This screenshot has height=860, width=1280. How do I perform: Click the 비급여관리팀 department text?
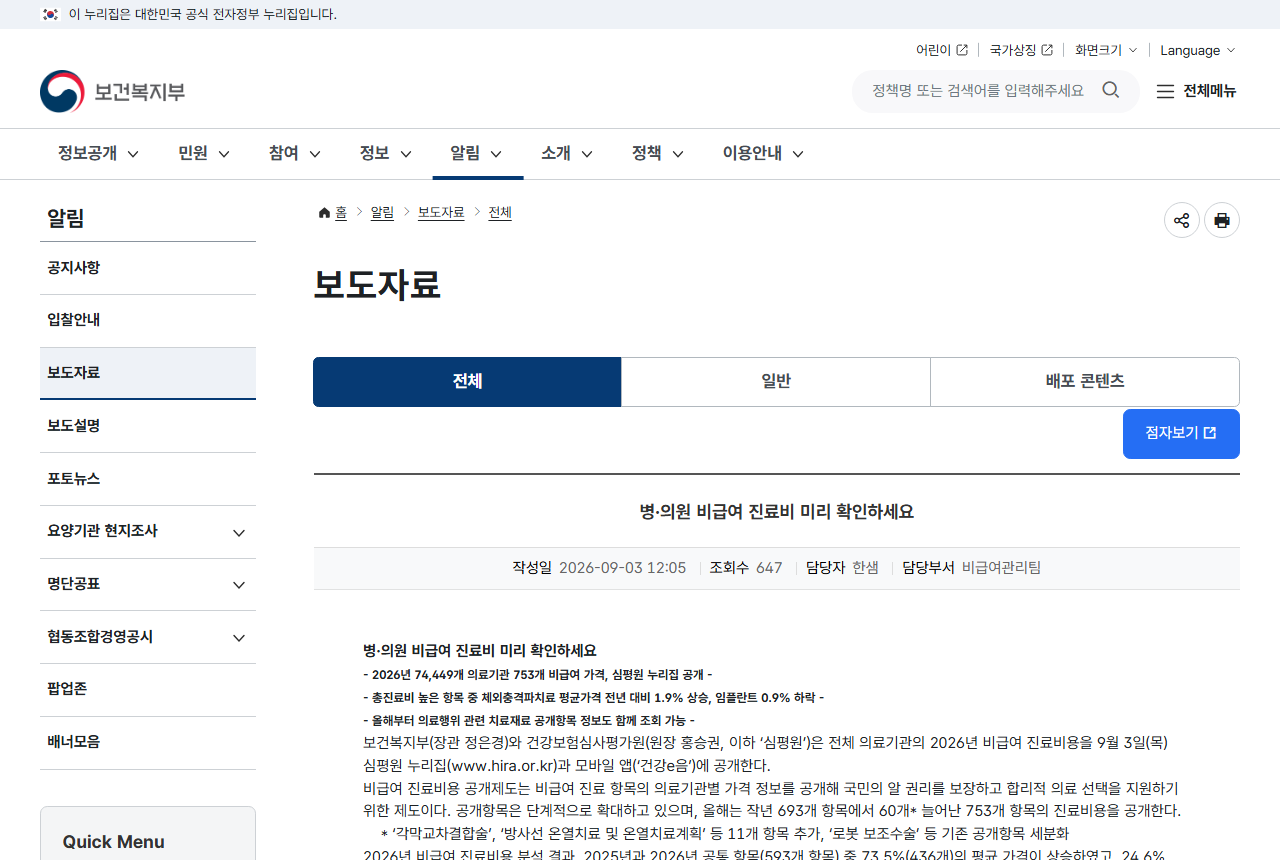(x=1001, y=568)
